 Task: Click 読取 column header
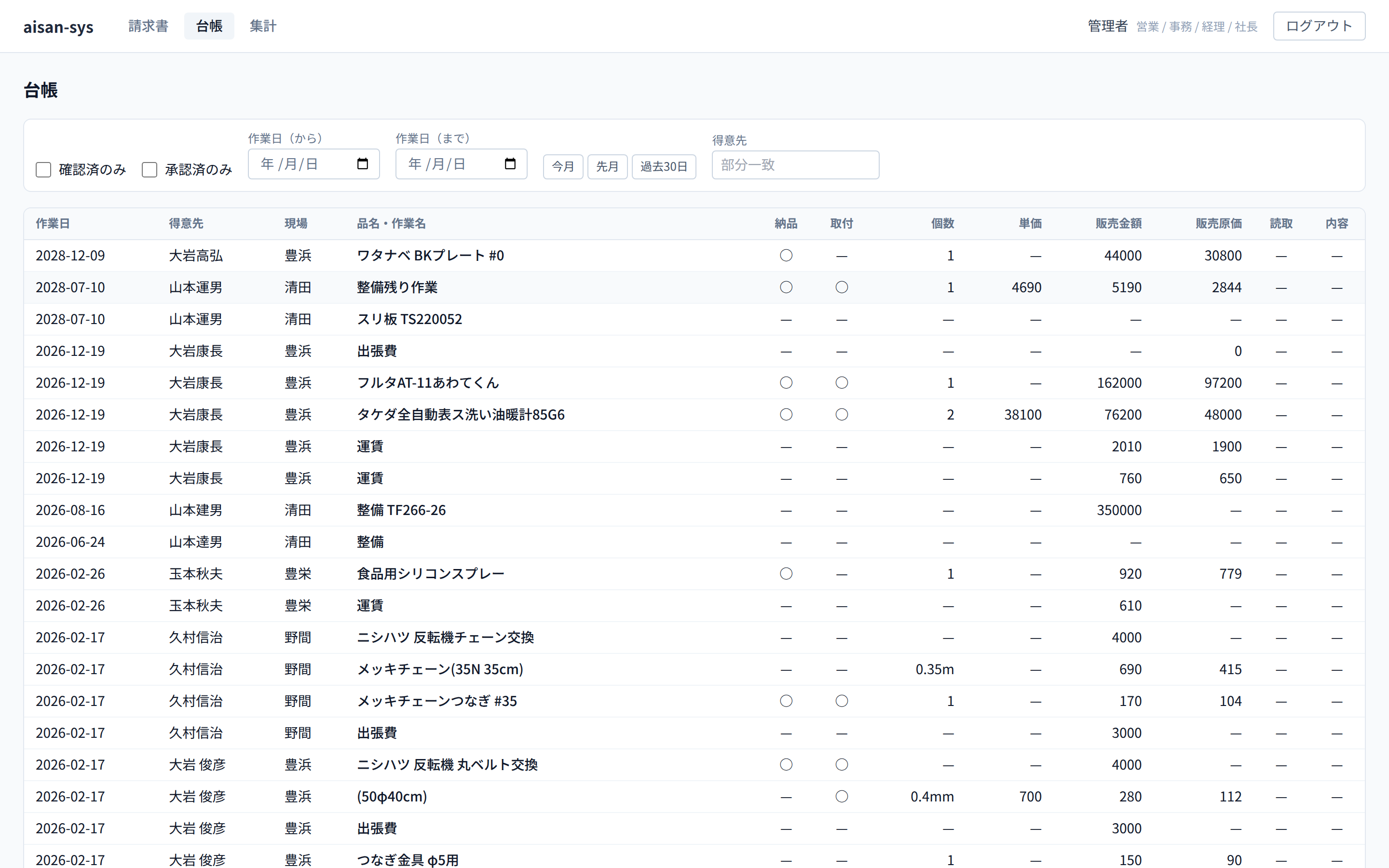[x=1281, y=223]
